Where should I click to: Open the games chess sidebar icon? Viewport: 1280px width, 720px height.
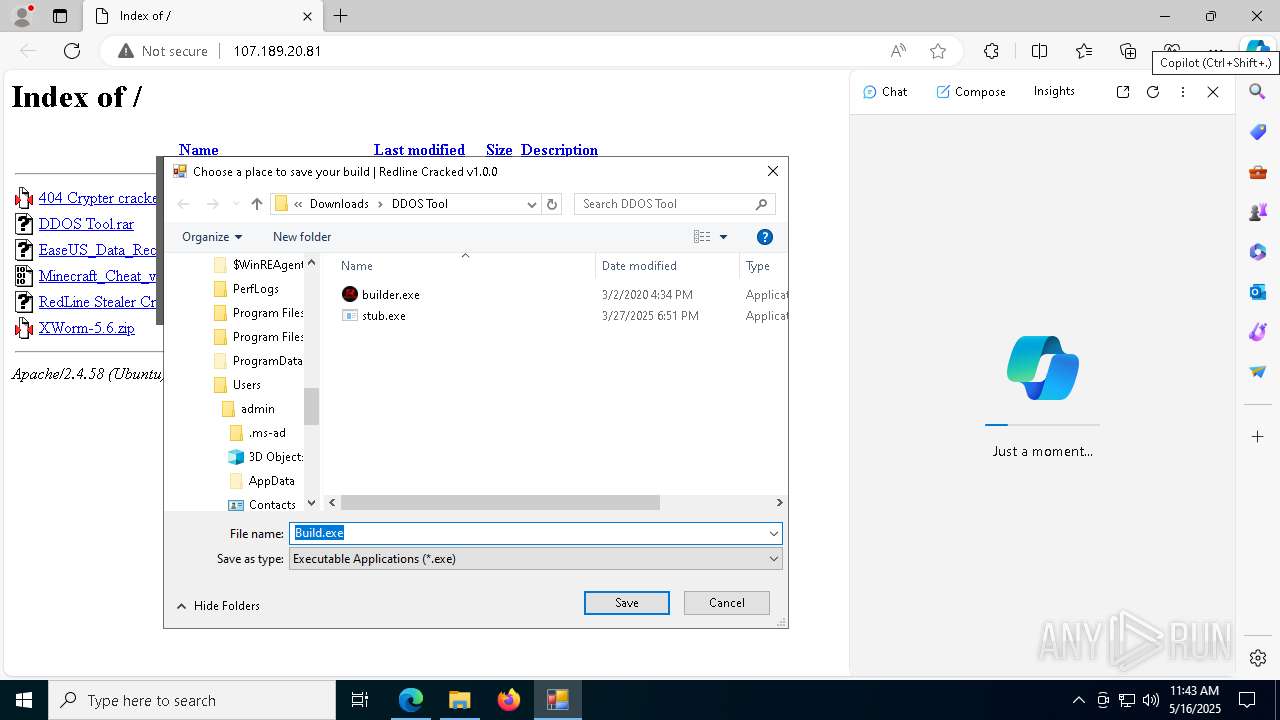pos(1258,212)
